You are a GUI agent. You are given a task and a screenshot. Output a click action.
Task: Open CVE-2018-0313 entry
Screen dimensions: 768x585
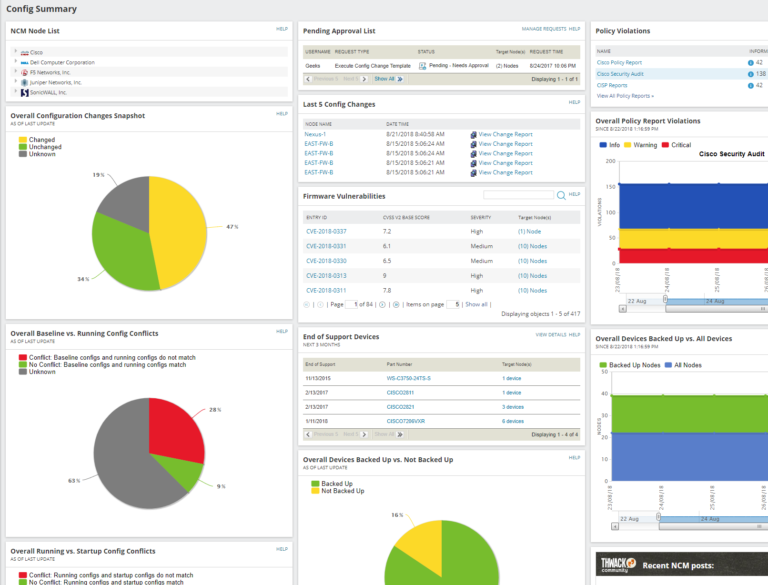pos(326,276)
